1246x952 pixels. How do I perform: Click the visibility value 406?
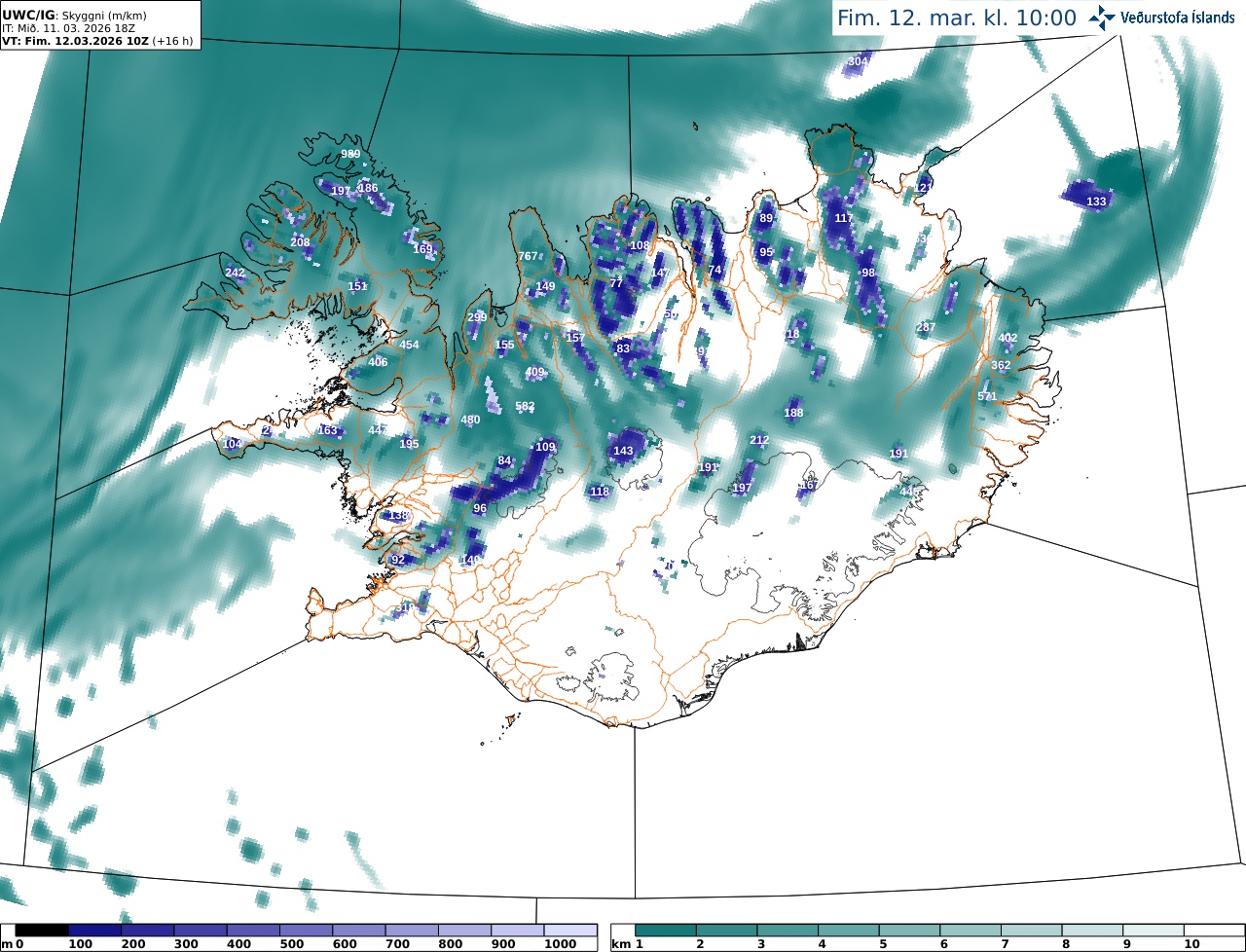pyautogui.click(x=378, y=362)
